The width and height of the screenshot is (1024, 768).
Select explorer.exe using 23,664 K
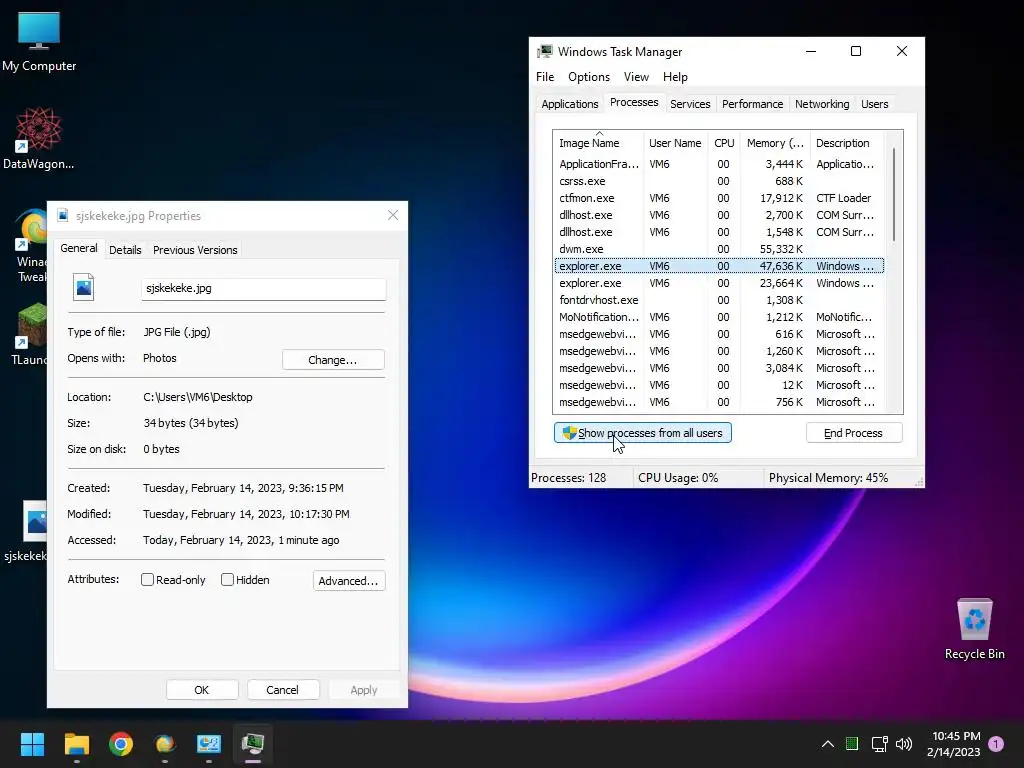(x=718, y=283)
